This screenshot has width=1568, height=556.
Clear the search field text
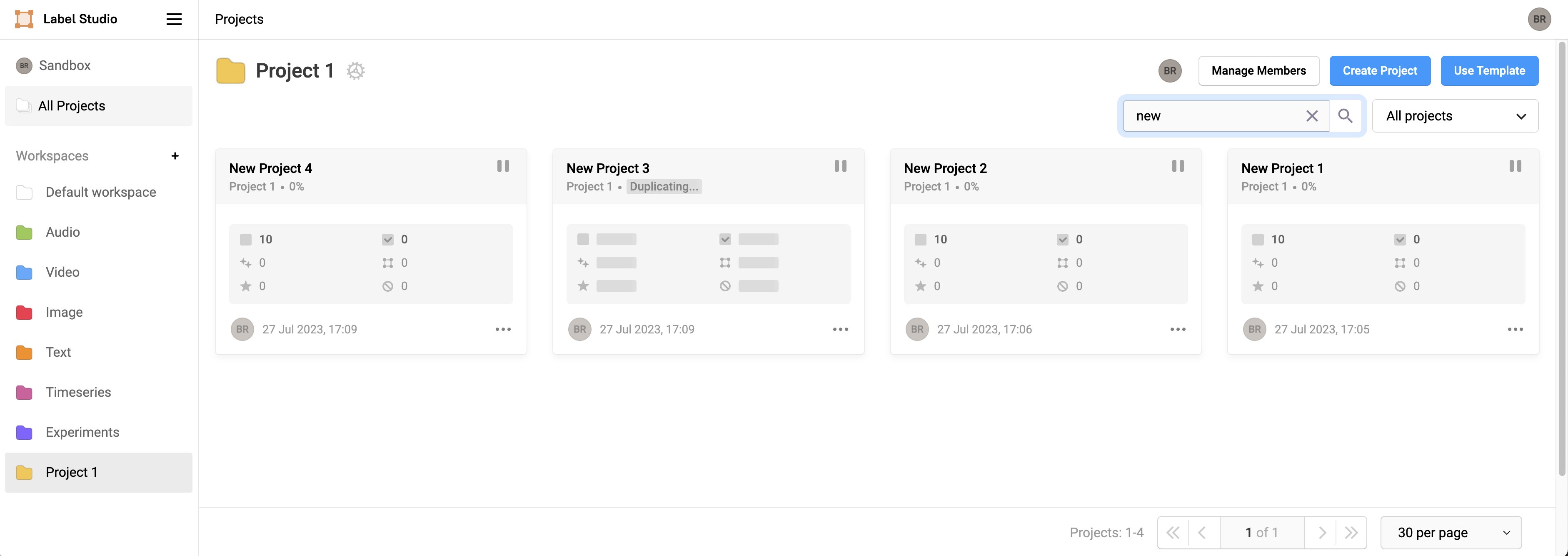point(1312,116)
